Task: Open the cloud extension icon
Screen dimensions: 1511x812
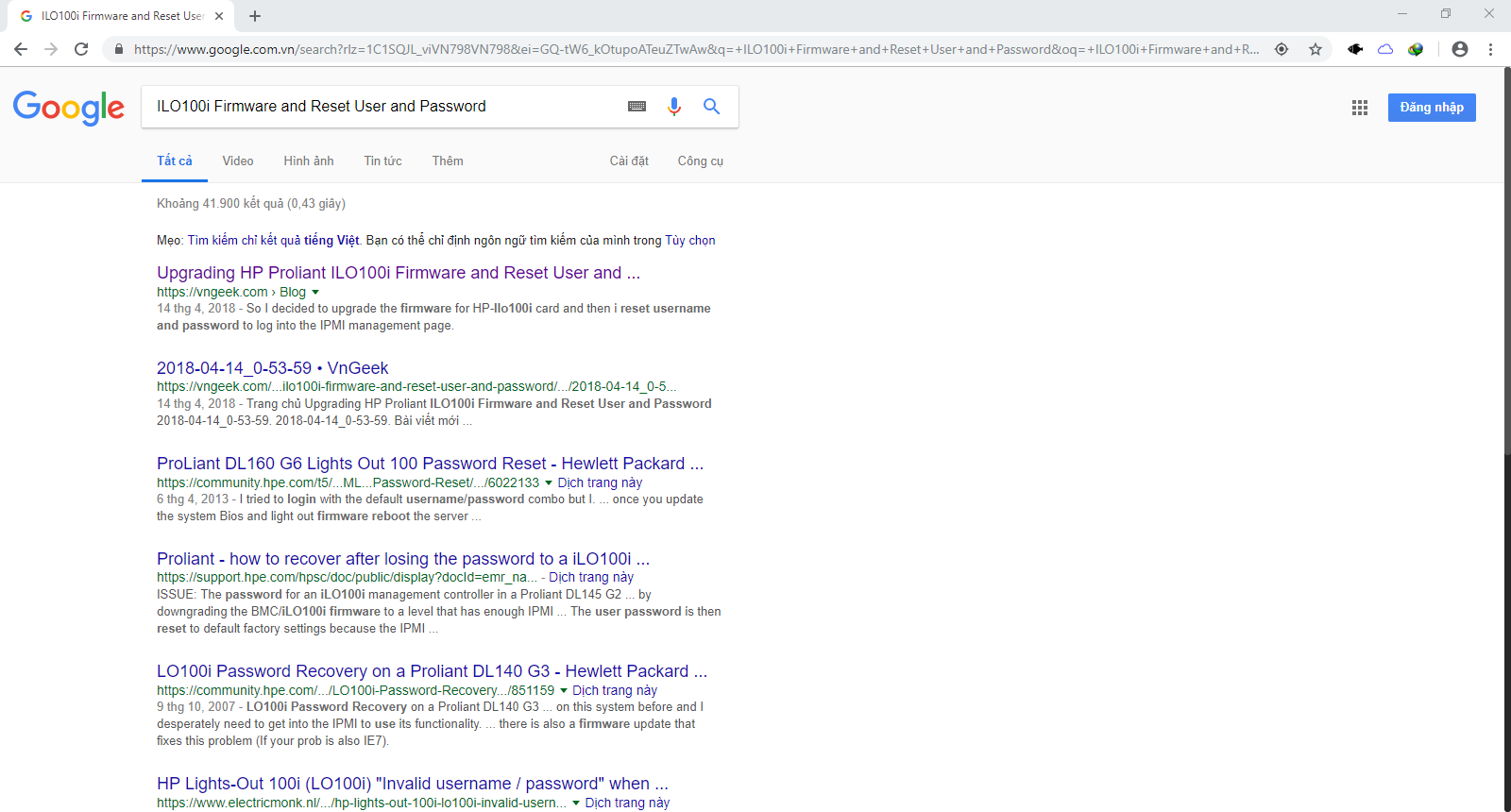Action: click(1385, 49)
